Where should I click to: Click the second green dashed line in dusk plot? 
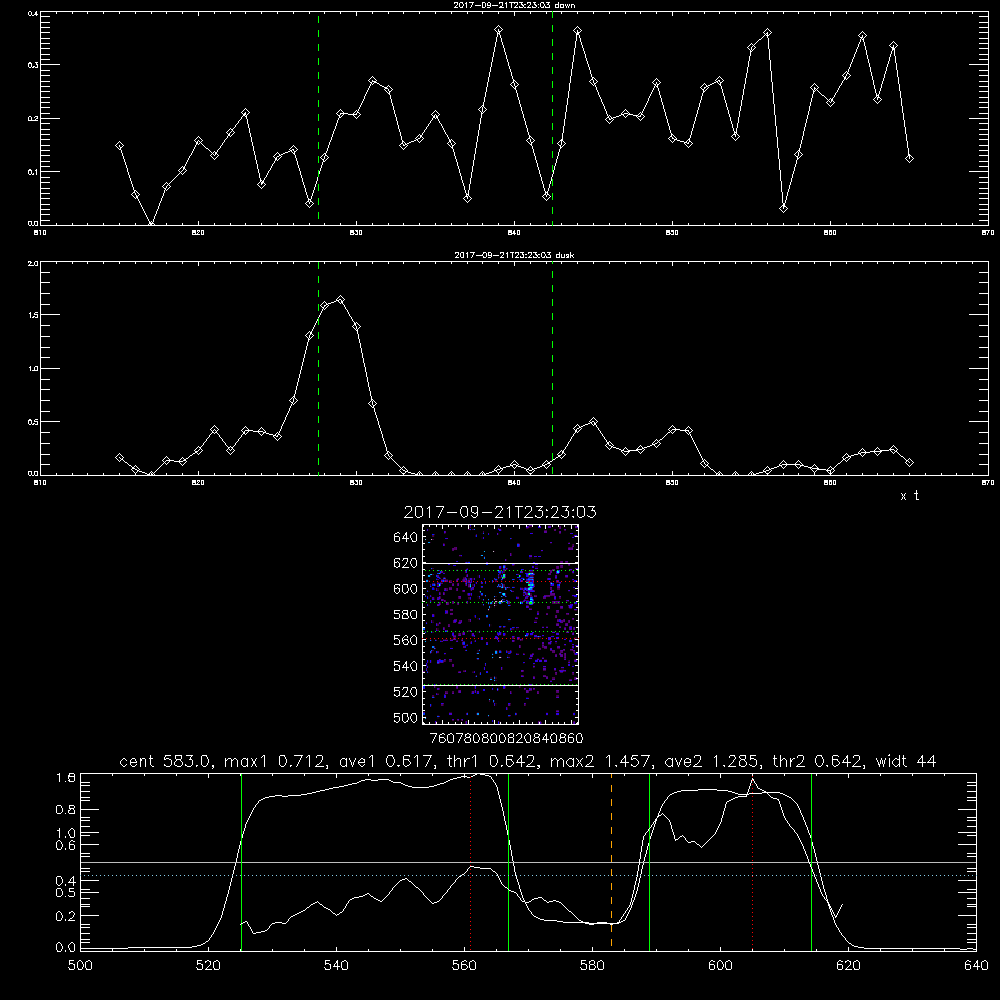pos(552,368)
